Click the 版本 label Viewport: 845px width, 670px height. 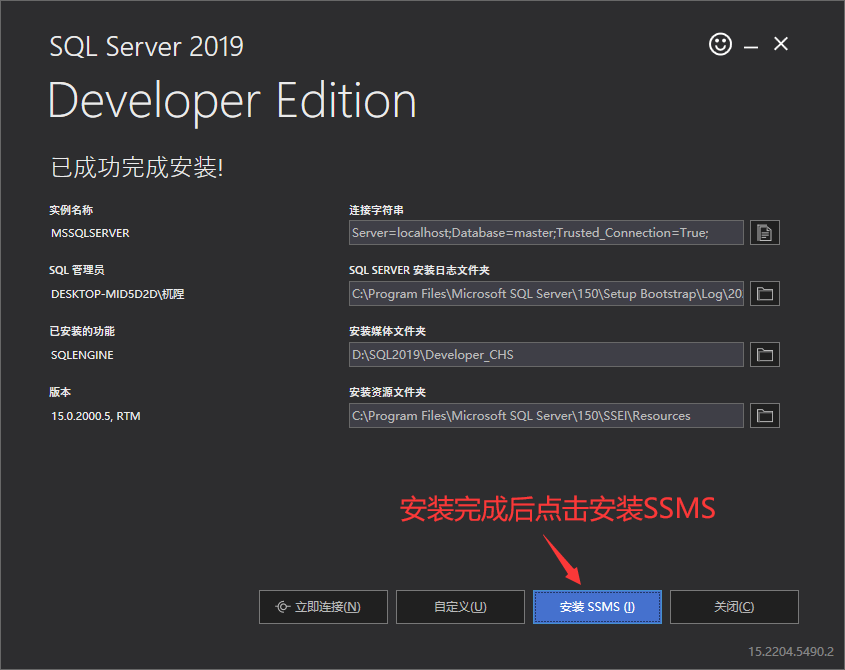pos(60,392)
